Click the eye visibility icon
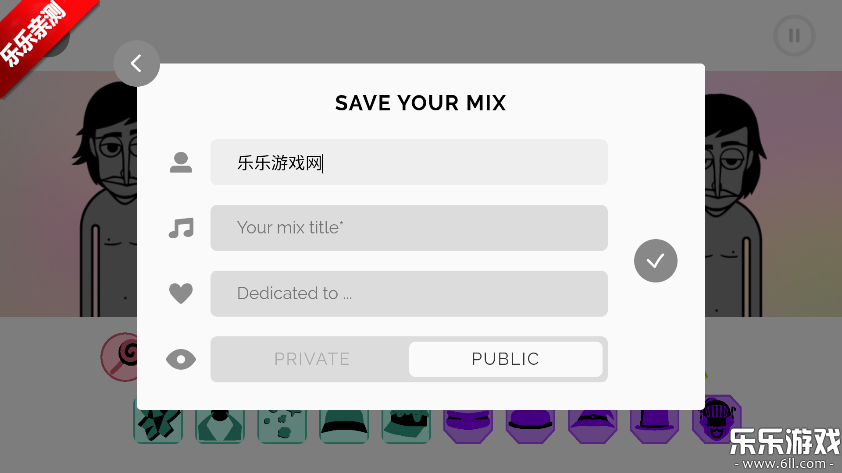This screenshot has width=842, height=473. [x=181, y=360]
